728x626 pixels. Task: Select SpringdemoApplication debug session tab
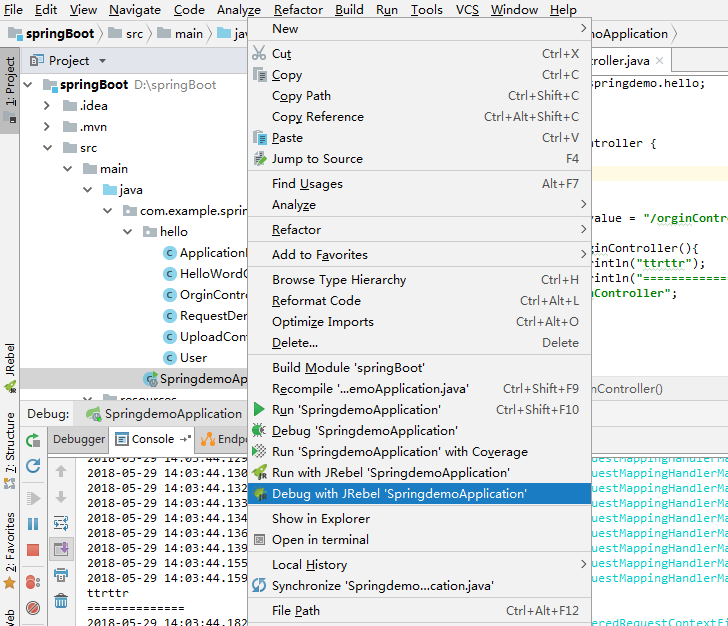point(164,414)
